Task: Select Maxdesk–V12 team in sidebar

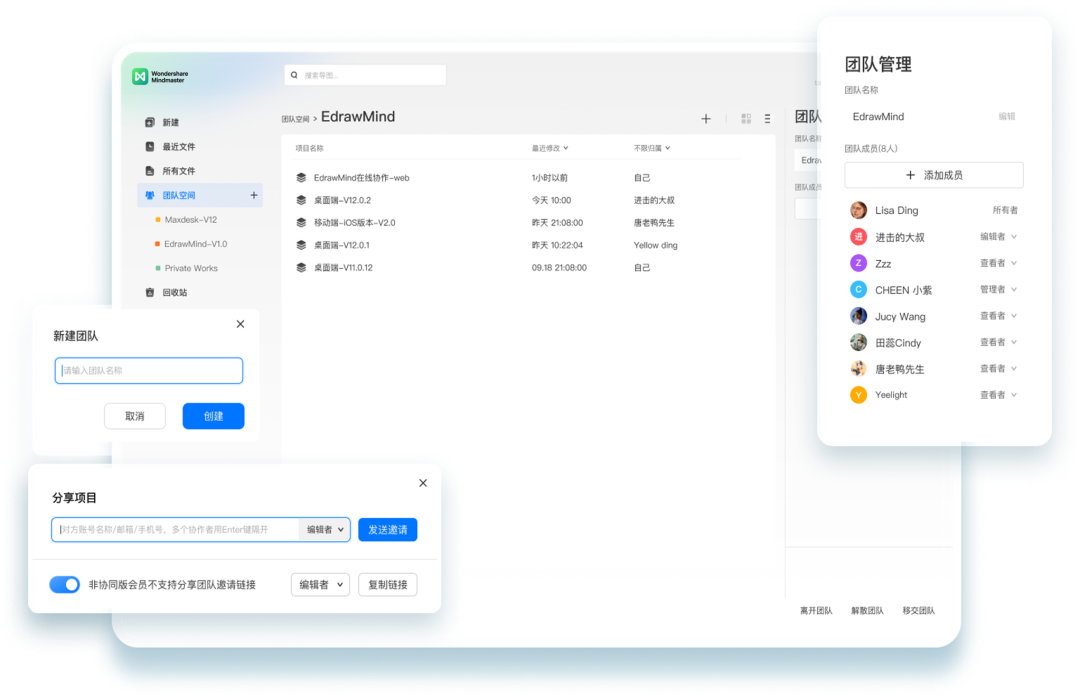Action: point(190,220)
